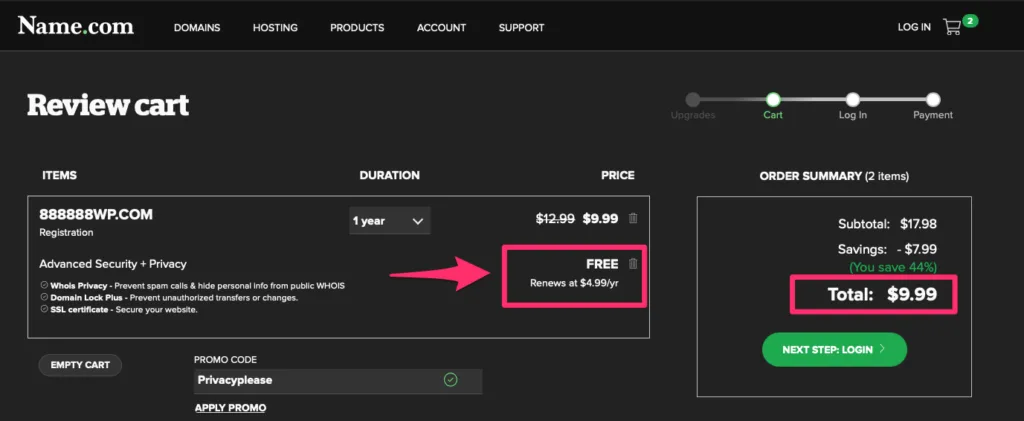This screenshot has height=421, width=1024.
Task: Open the Products menu
Action: click(x=357, y=28)
